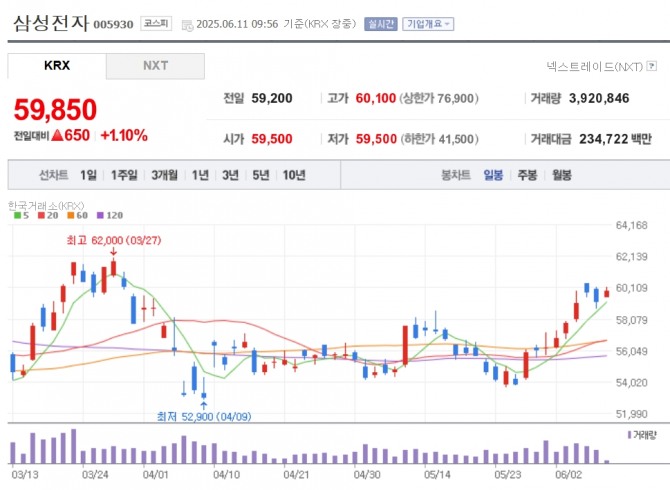Click the 시가 value 59,500
The height and width of the screenshot is (490, 670).
pos(272,139)
